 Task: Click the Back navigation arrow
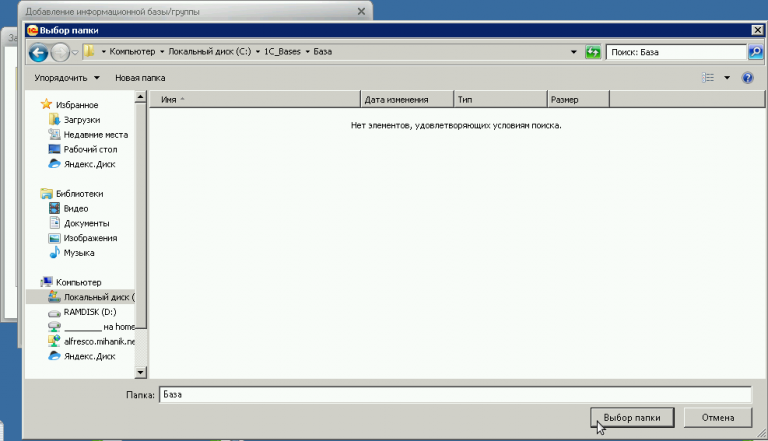tap(39, 52)
